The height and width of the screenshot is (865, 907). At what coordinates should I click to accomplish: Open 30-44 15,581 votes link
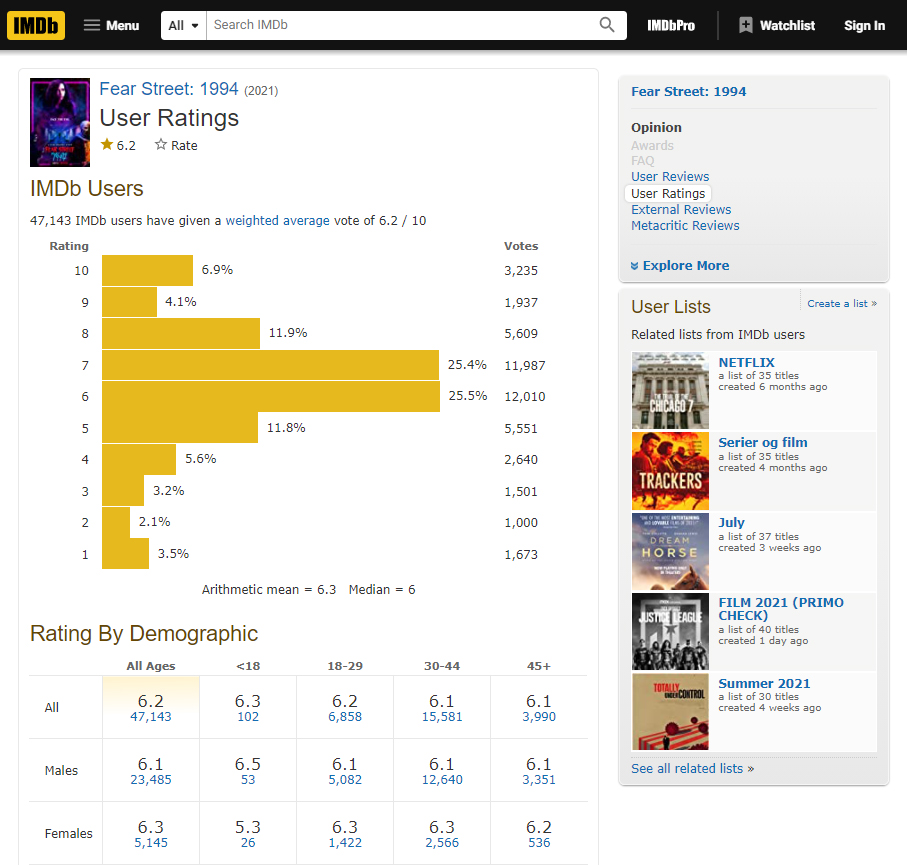tap(442, 717)
